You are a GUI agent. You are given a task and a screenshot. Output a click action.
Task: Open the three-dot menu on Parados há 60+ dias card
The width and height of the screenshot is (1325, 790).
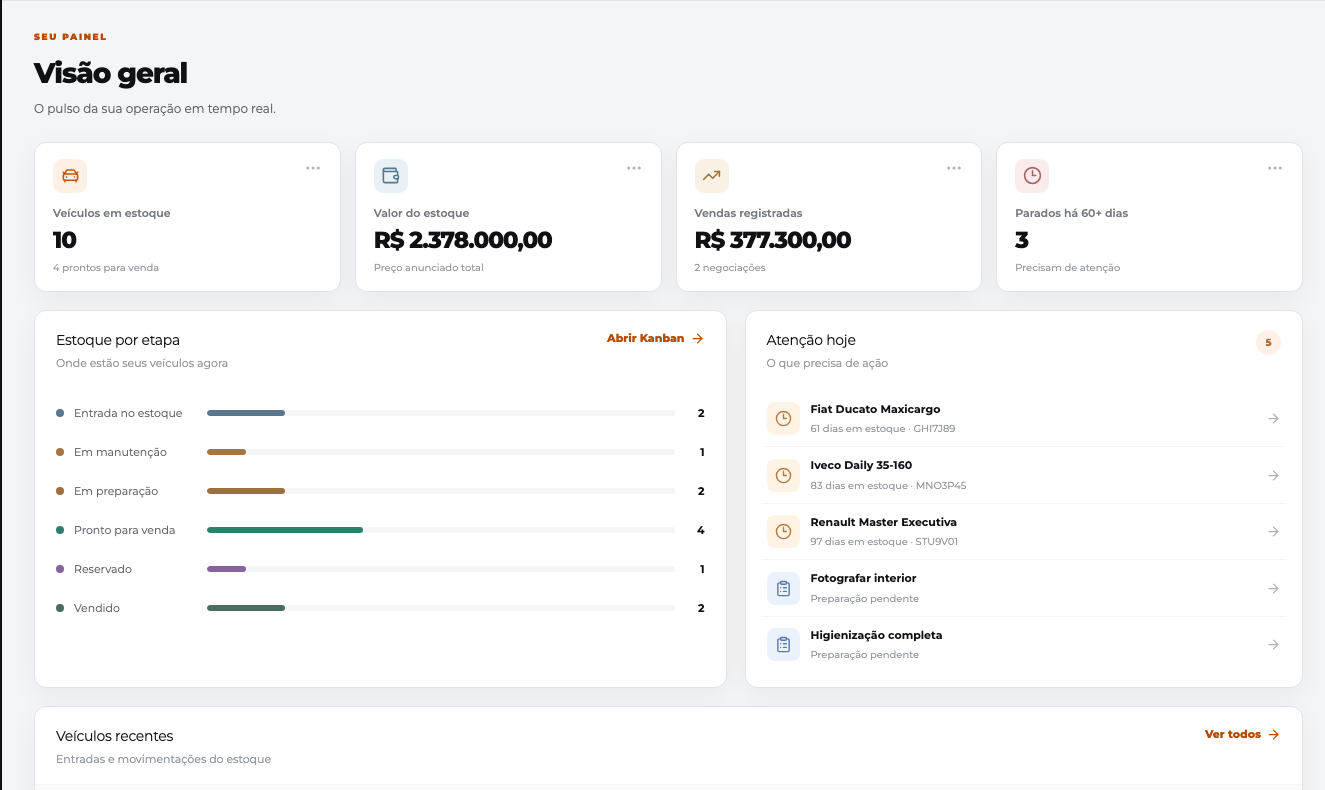click(1275, 168)
